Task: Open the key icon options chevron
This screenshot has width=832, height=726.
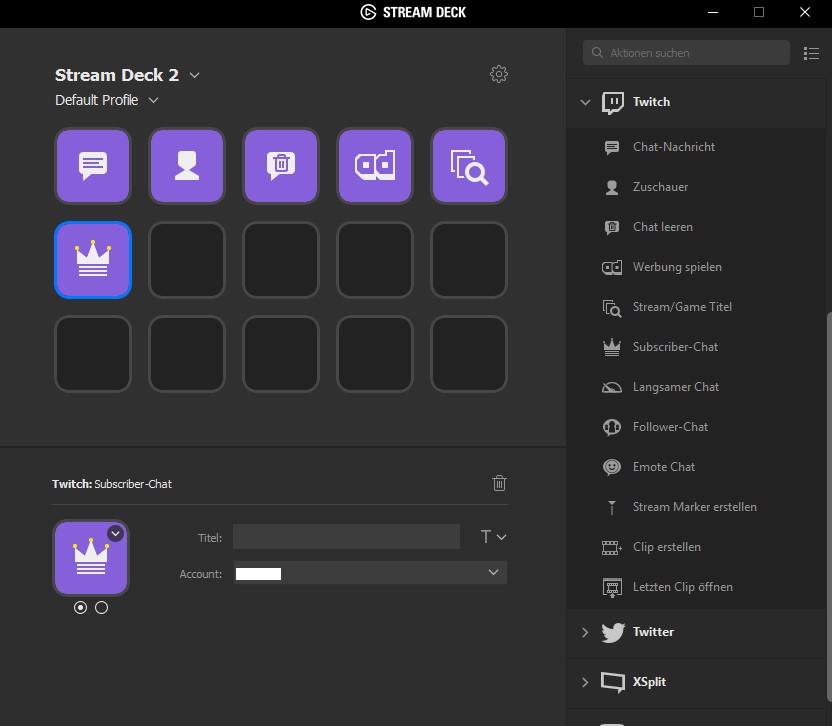Action: pyautogui.click(x=115, y=533)
